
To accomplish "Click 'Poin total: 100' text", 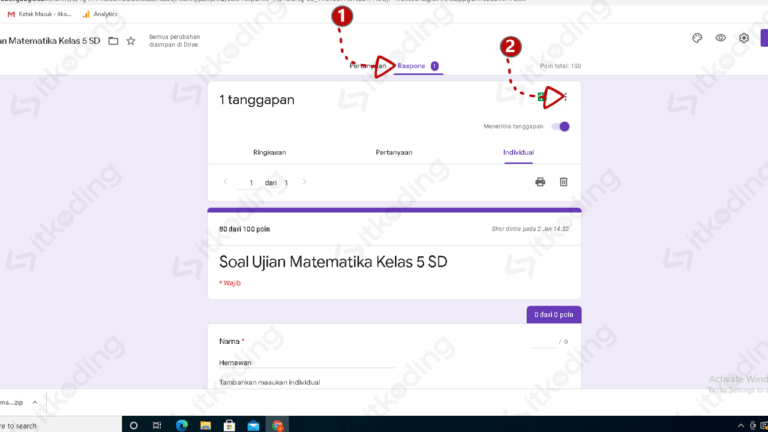I will [x=560, y=66].
